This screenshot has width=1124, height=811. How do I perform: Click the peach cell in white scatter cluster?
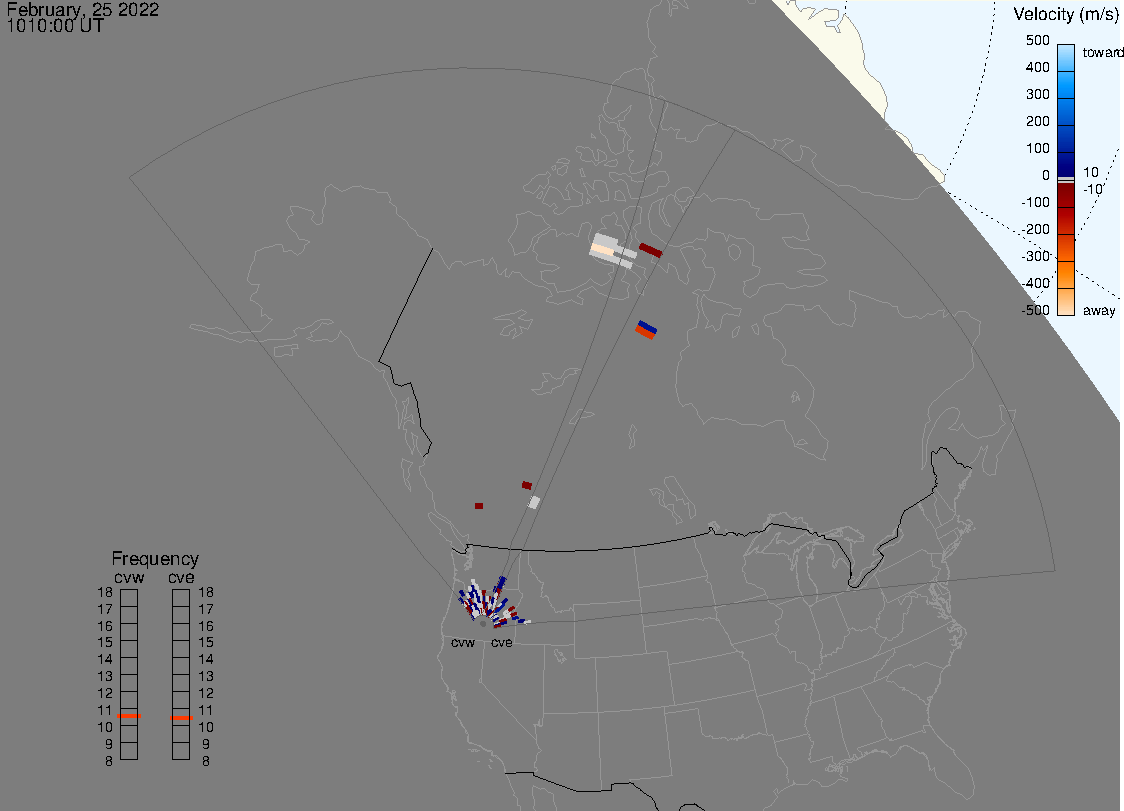tap(603, 250)
